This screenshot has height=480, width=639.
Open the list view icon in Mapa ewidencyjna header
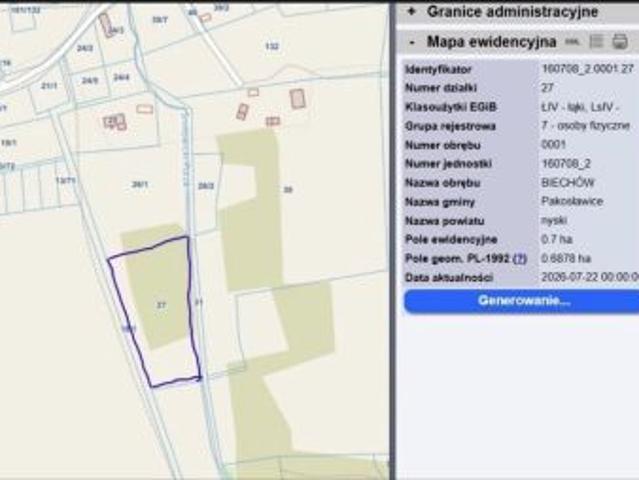597,41
